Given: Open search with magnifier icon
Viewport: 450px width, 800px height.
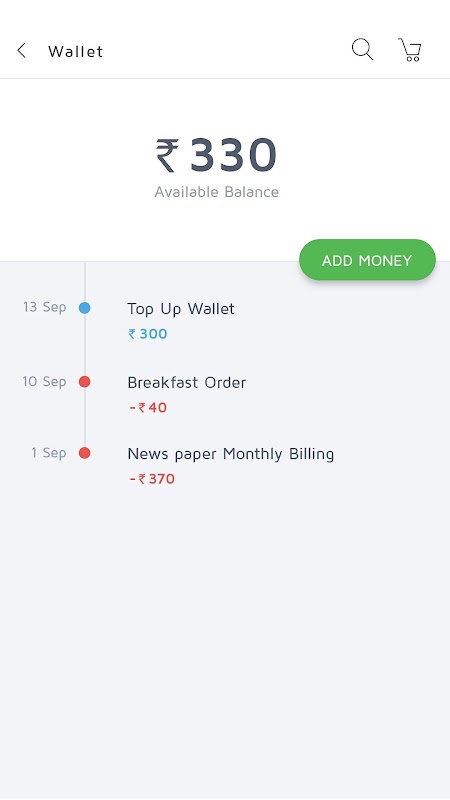Looking at the screenshot, I should click(x=362, y=50).
